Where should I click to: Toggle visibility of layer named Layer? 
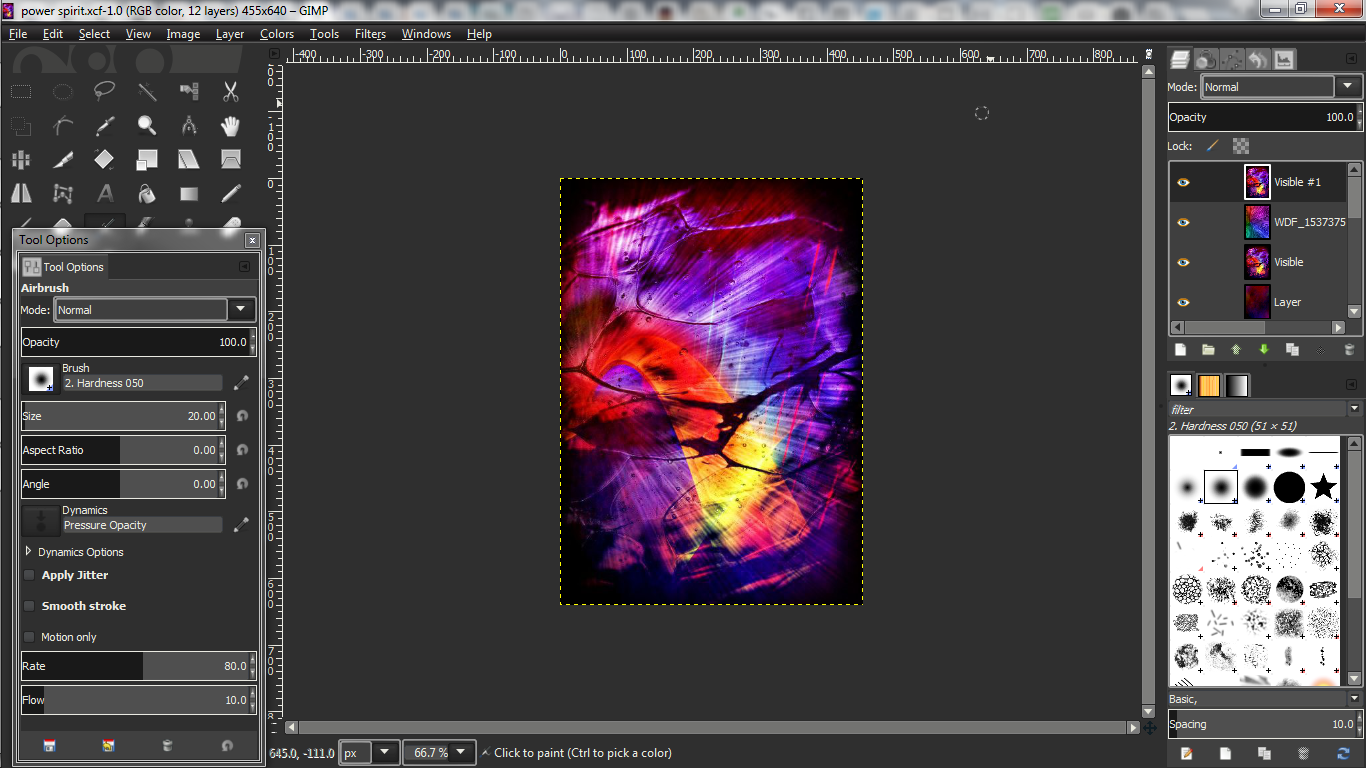(x=1183, y=302)
